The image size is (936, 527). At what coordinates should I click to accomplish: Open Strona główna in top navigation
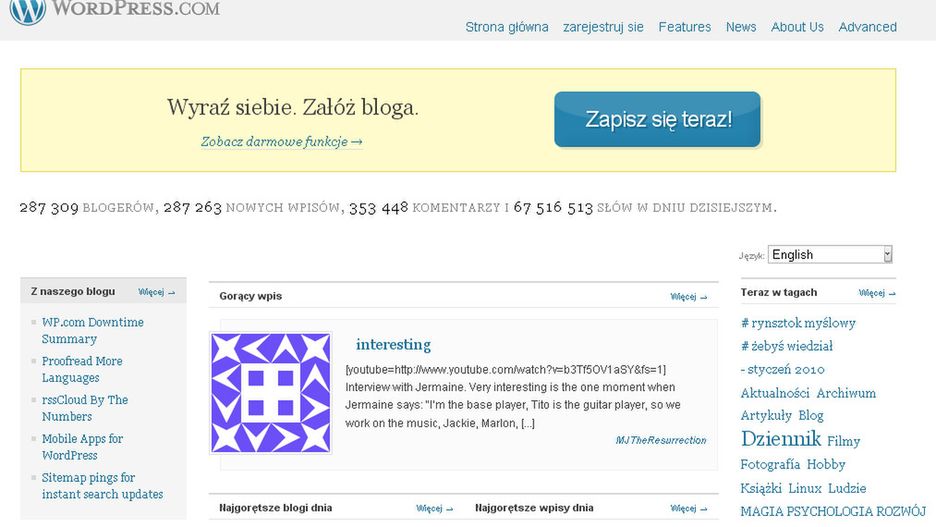click(x=506, y=27)
